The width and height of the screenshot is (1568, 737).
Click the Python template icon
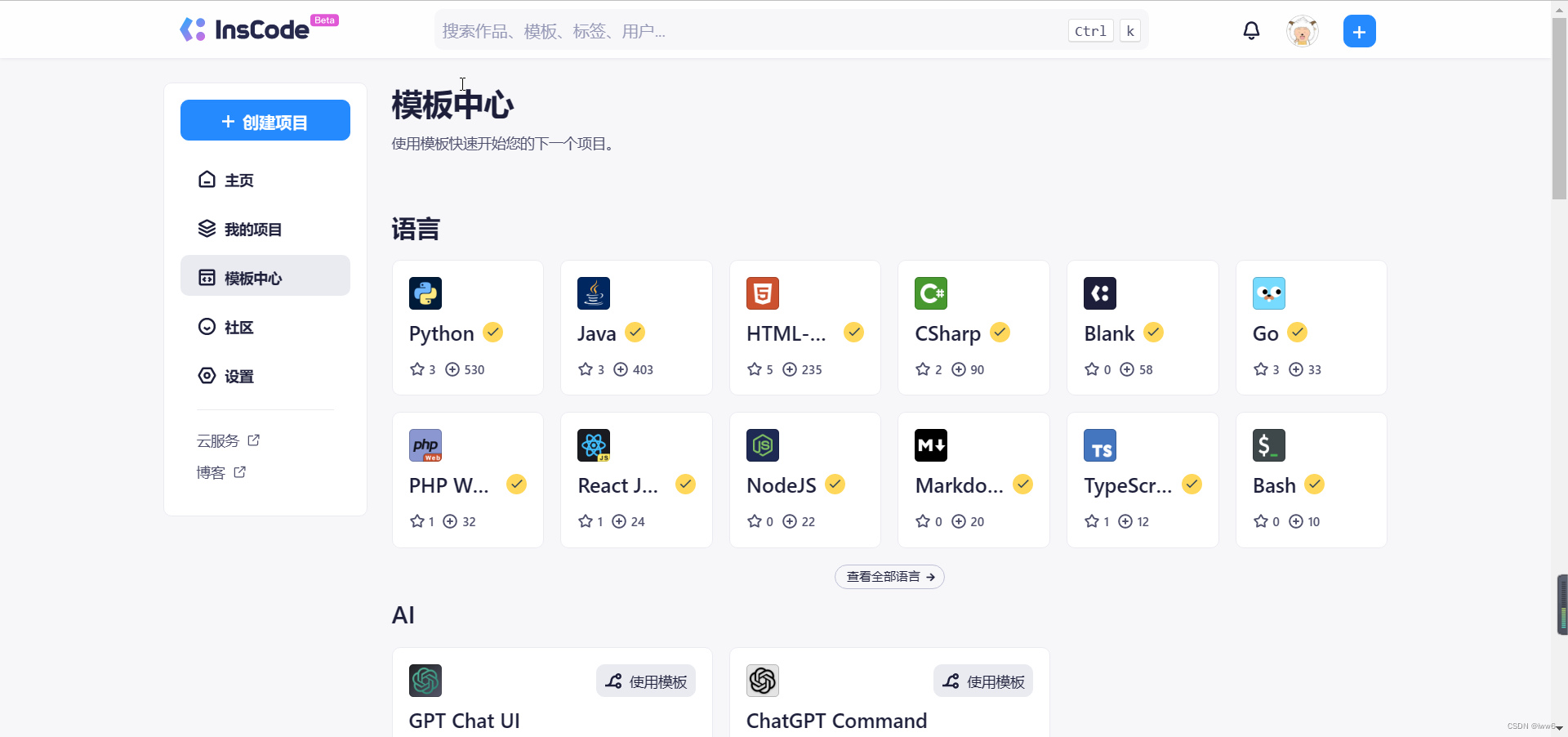(x=425, y=293)
